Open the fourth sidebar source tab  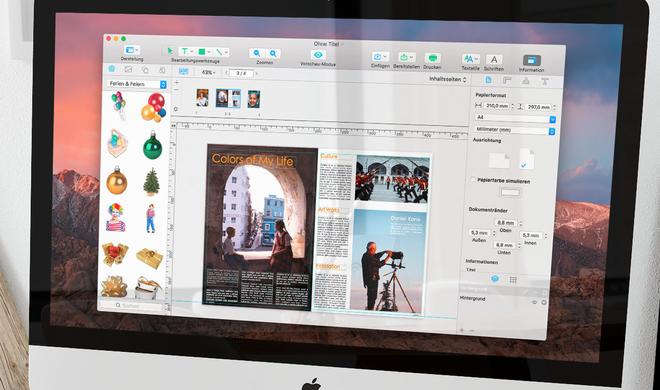(162, 70)
